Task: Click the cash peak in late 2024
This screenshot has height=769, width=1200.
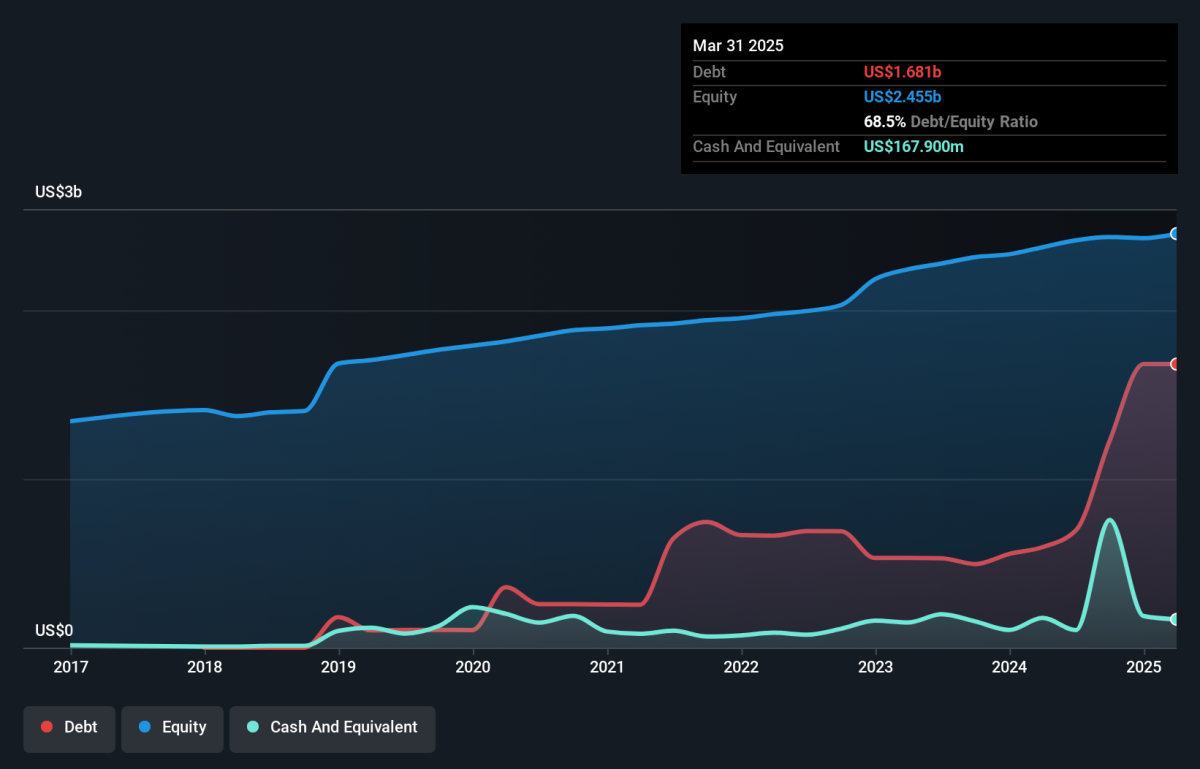Action: coord(1108,520)
